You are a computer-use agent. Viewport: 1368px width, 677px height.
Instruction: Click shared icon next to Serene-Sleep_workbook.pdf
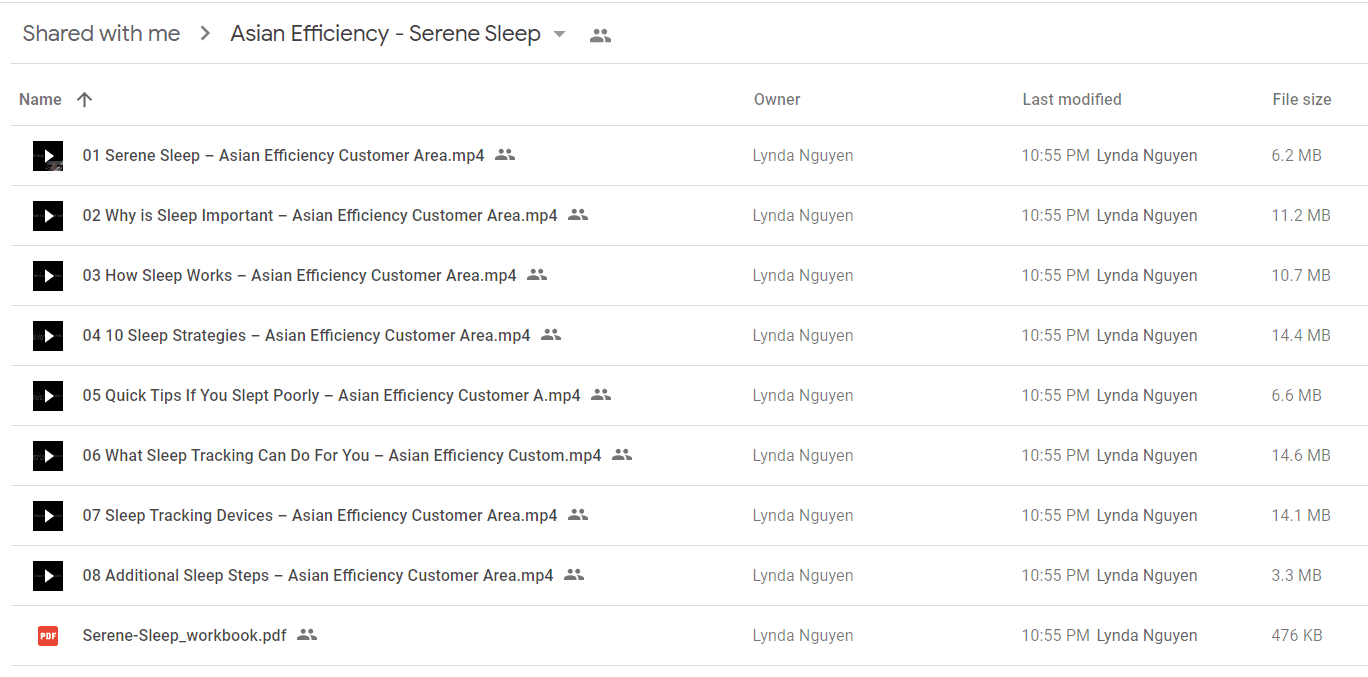coord(307,635)
